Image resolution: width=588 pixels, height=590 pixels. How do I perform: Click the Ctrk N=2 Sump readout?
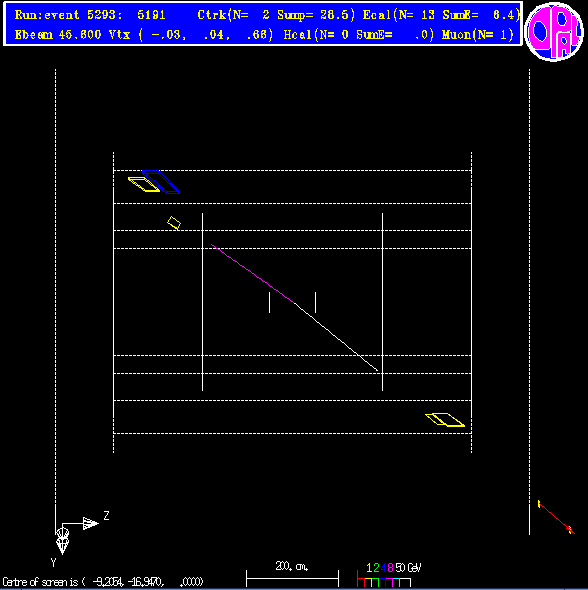[x=276, y=15]
